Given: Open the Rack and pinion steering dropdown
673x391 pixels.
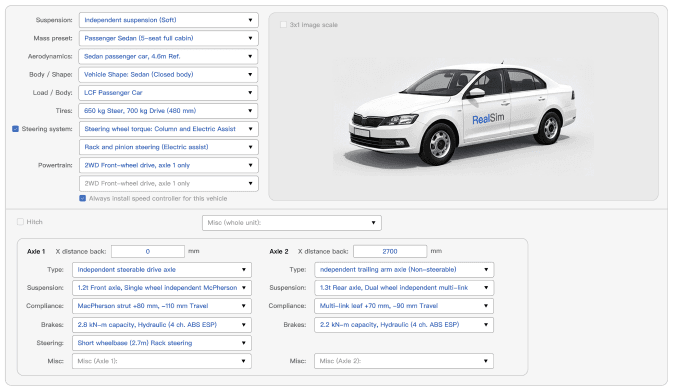Looking at the screenshot, I should pyautogui.click(x=168, y=147).
